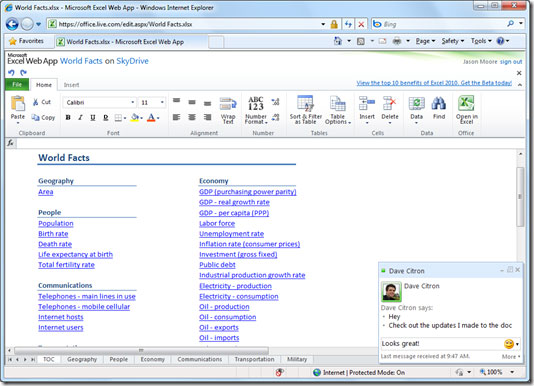Switch to the Military sheet tab
The height and width of the screenshot is (386, 534).
click(x=297, y=359)
